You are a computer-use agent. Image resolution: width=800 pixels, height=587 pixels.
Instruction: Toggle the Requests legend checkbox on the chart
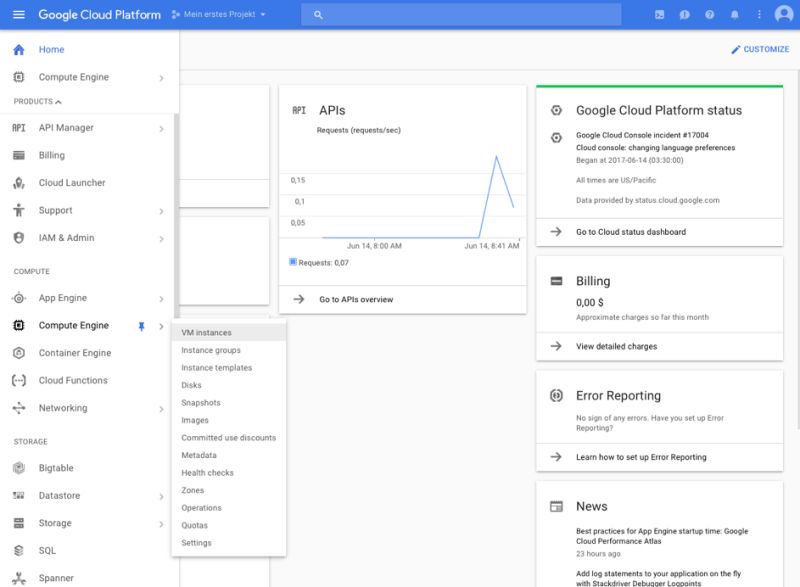pos(291,264)
